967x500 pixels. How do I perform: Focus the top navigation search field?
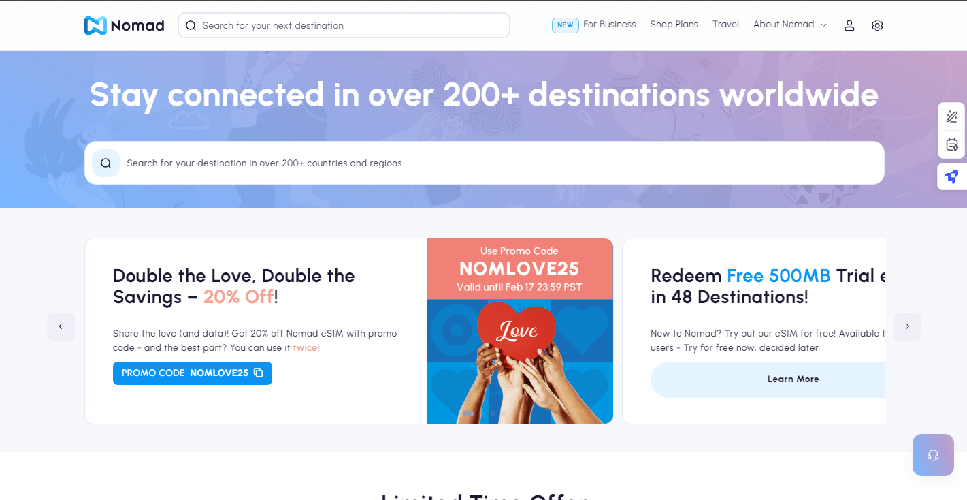click(344, 25)
